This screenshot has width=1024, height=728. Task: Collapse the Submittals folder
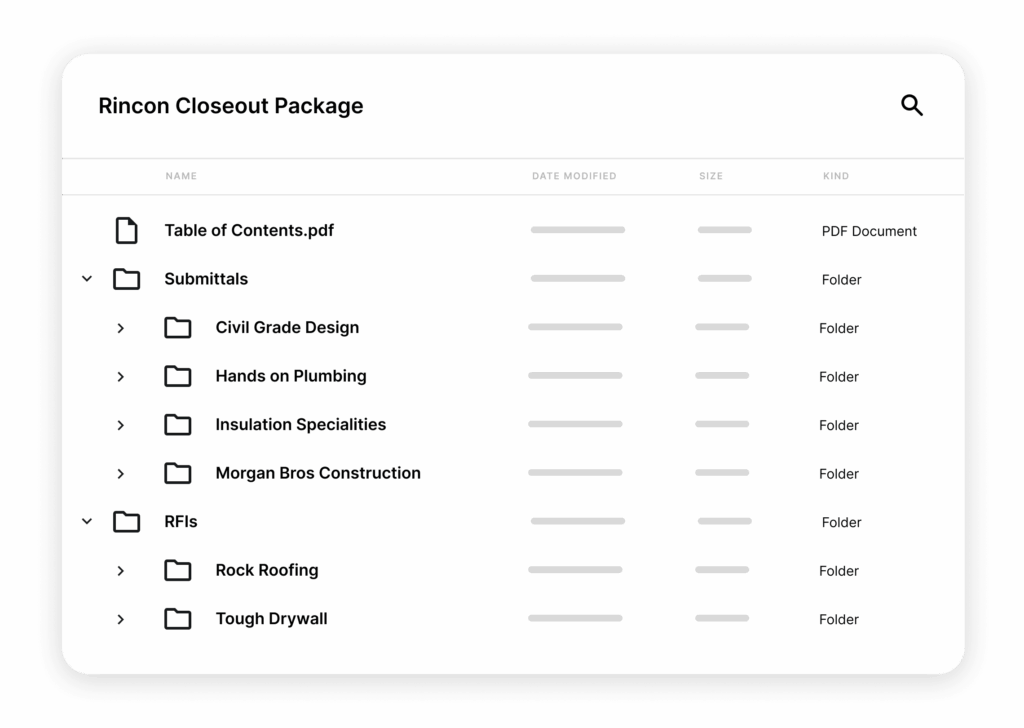[87, 279]
